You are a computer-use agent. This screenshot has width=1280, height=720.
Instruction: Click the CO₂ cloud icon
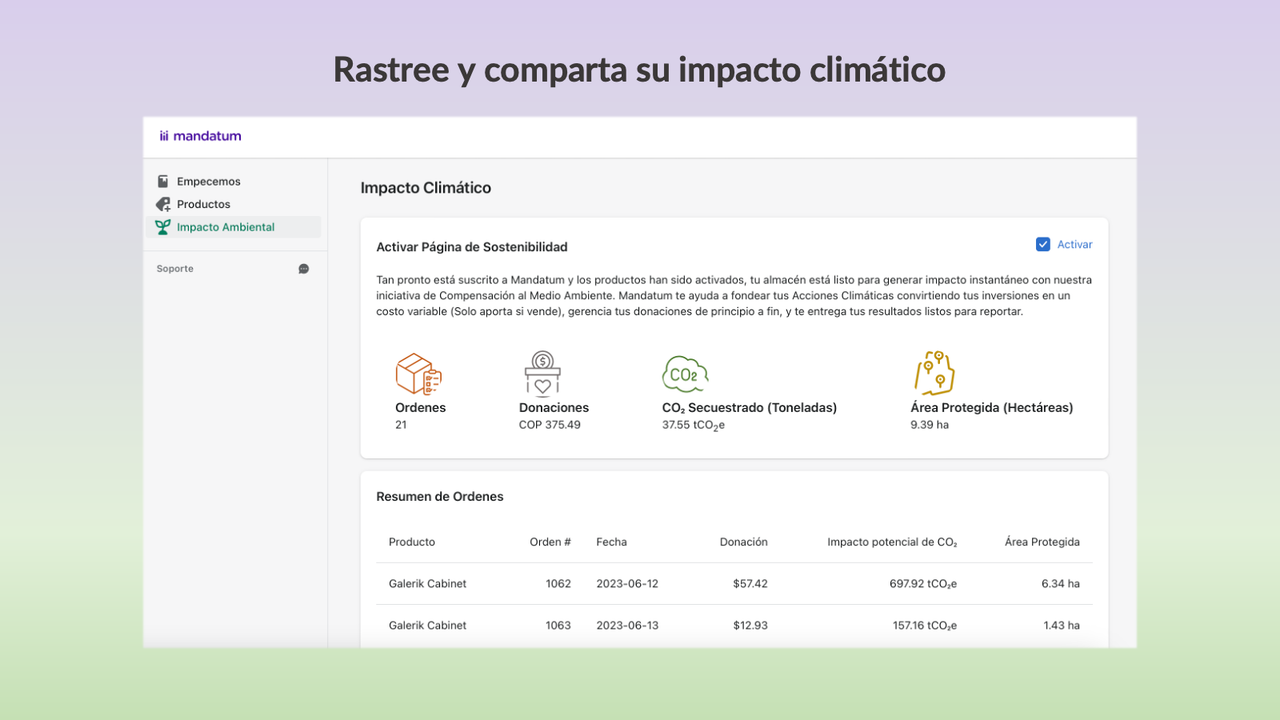click(x=685, y=374)
